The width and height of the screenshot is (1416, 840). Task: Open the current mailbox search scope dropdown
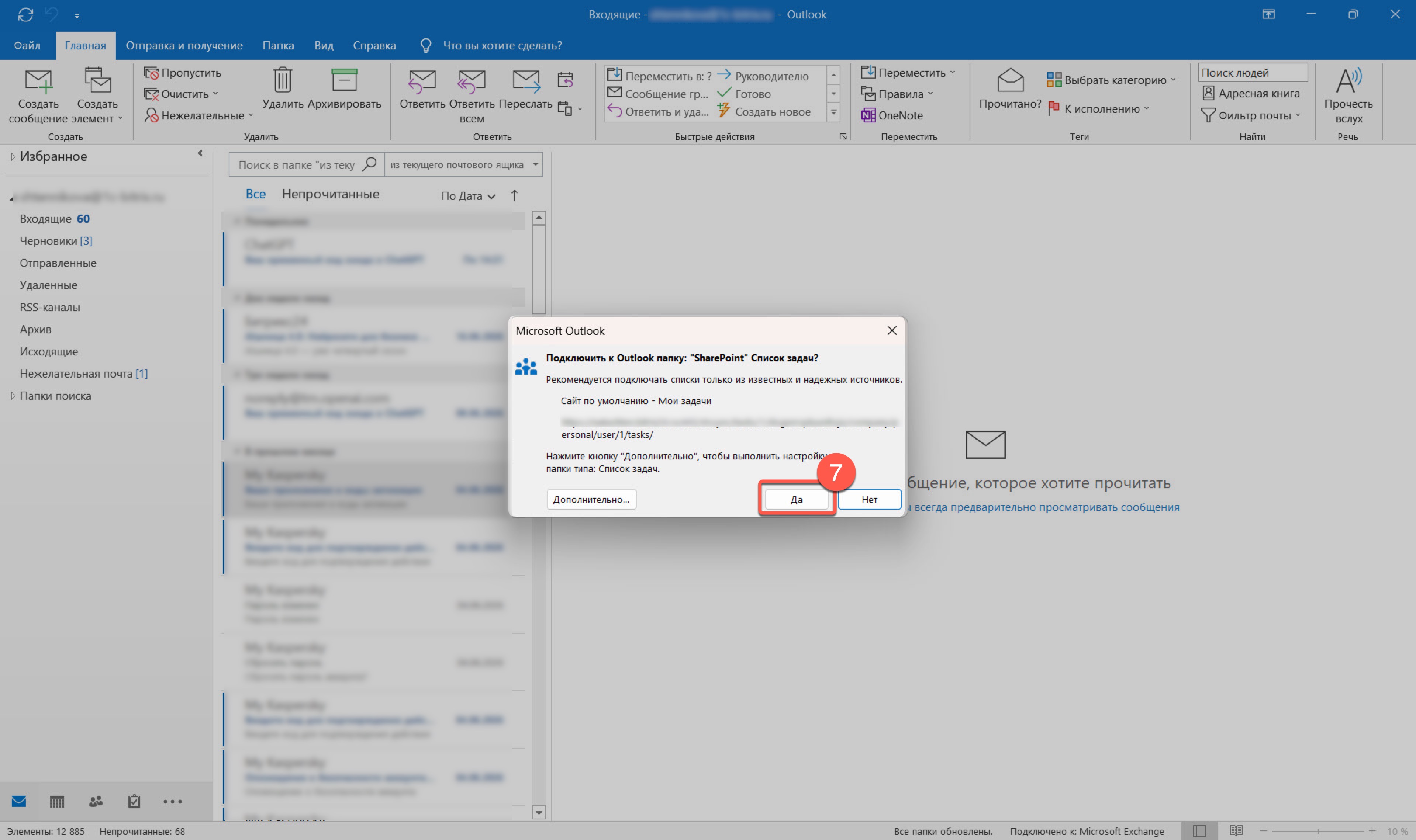463,165
